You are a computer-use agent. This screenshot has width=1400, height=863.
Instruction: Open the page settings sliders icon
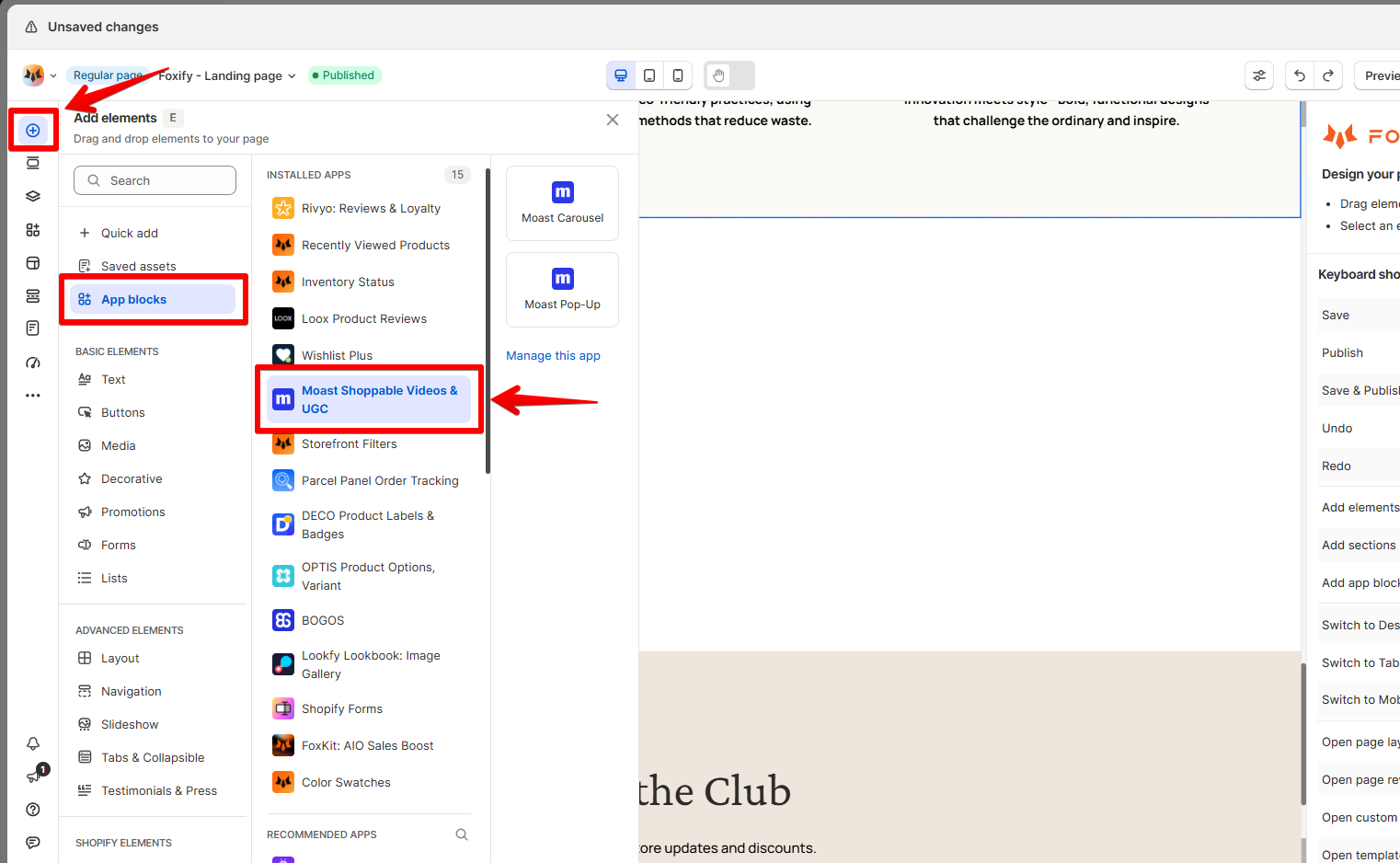[x=1259, y=75]
